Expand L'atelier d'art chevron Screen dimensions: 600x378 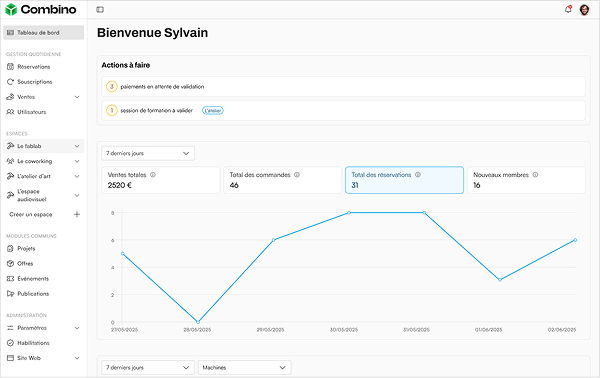pyautogui.click(x=77, y=176)
